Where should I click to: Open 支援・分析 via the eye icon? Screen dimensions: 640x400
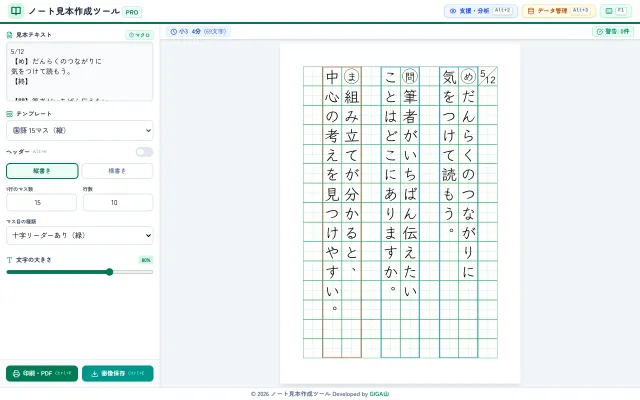click(x=453, y=11)
